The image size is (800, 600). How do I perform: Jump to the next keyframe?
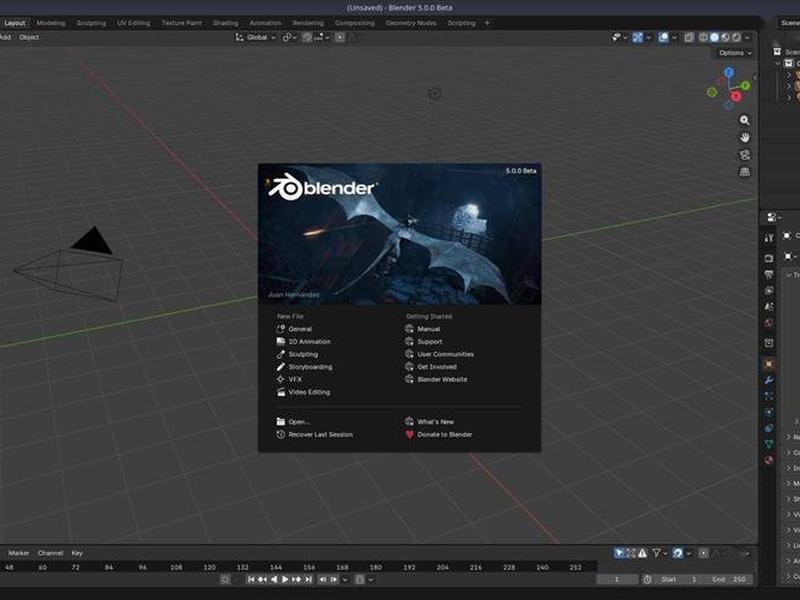296,580
